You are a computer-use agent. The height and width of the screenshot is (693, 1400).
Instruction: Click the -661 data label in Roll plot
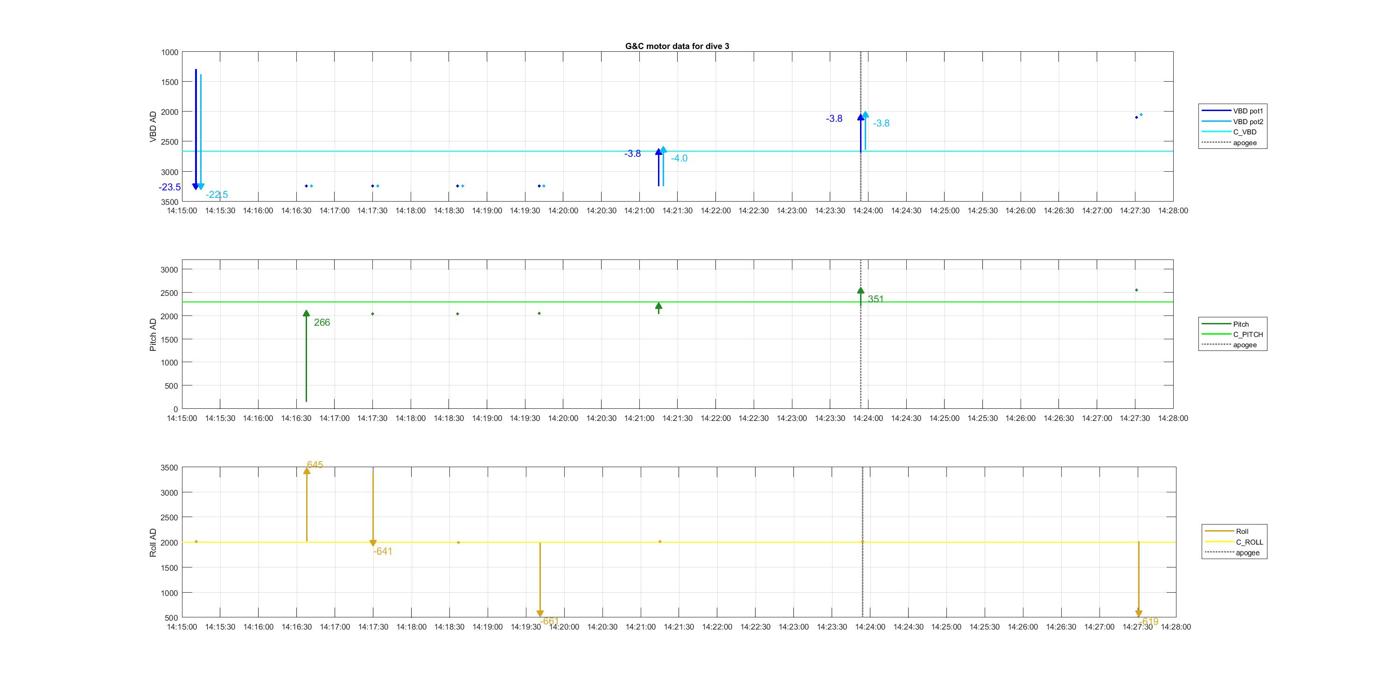[550, 621]
